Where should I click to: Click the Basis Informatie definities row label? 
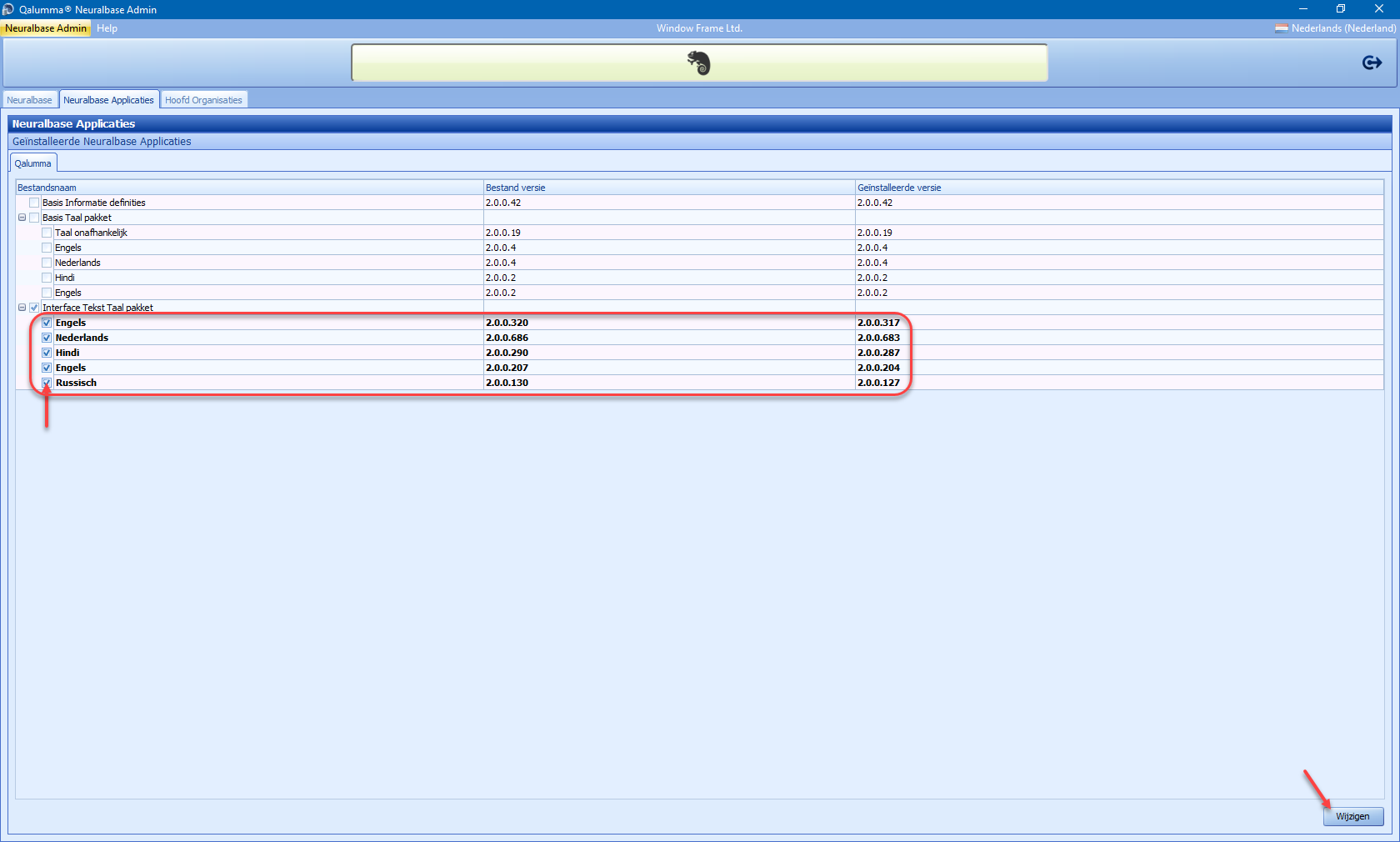point(94,203)
